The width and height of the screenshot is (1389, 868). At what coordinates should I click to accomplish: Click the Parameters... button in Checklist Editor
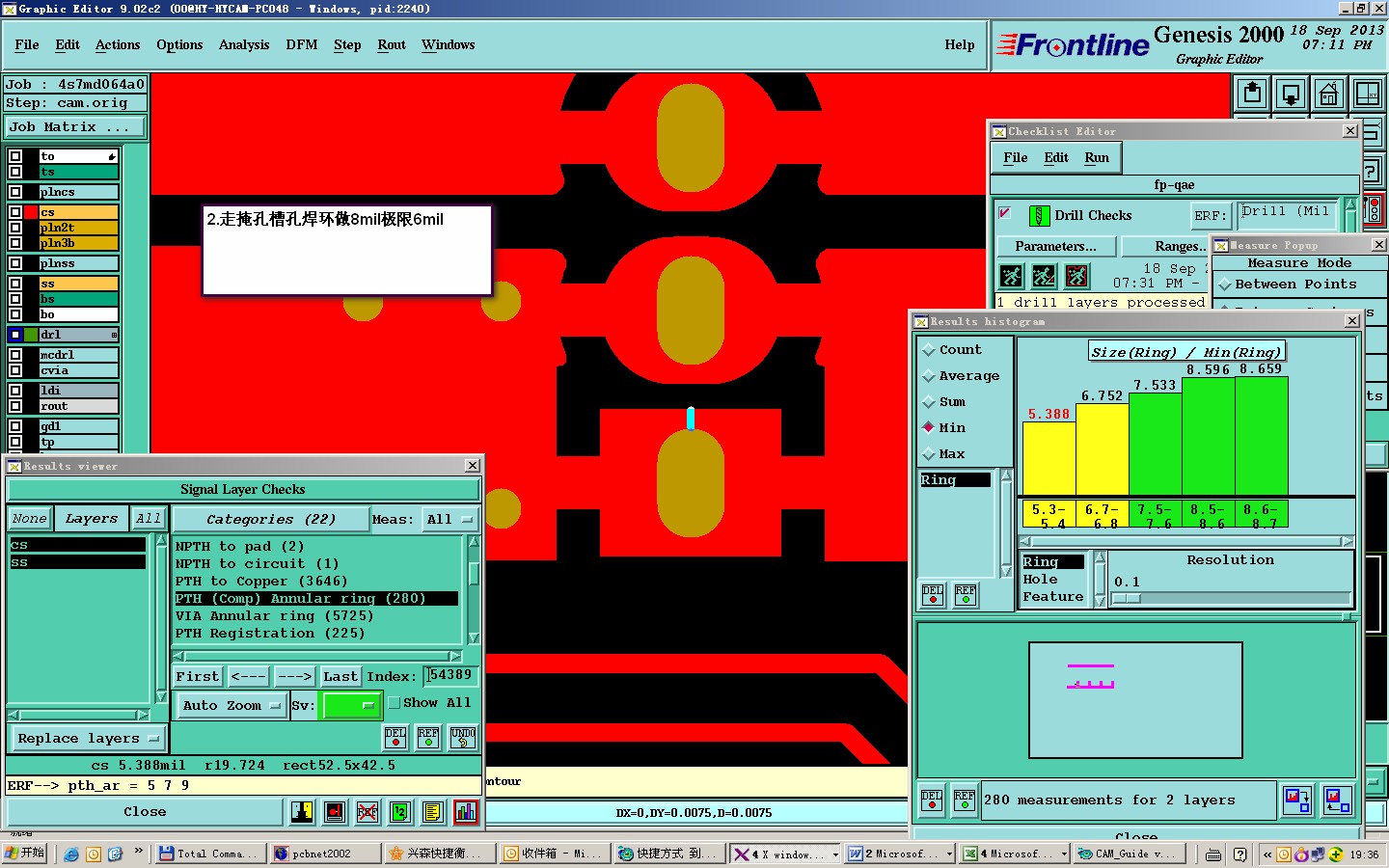(1055, 247)
